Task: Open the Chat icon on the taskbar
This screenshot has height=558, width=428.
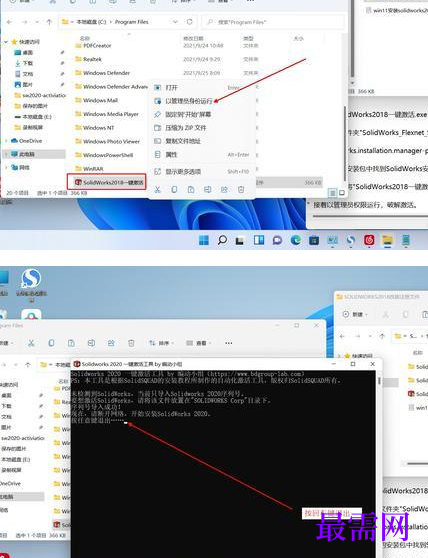Action: (277, 241)
